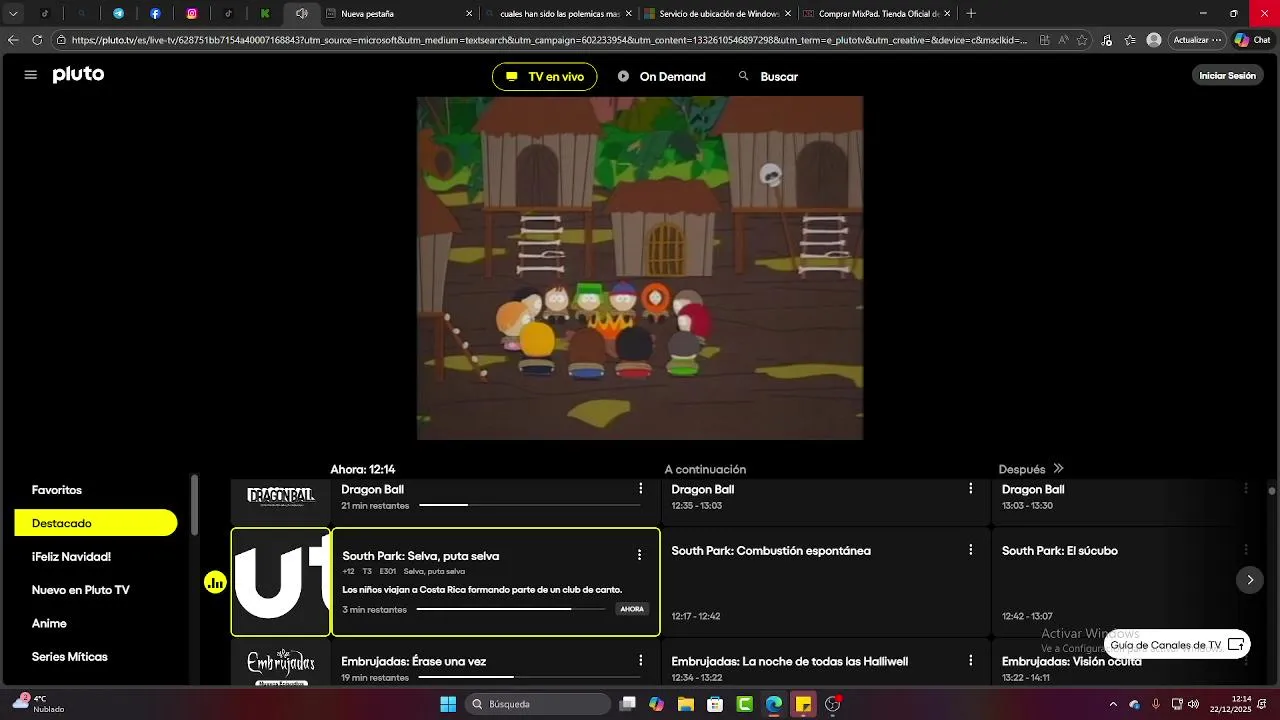This screenshot has height=720, width=1280.
Task: Open the On Demand section
Action: tap(662, 77)
